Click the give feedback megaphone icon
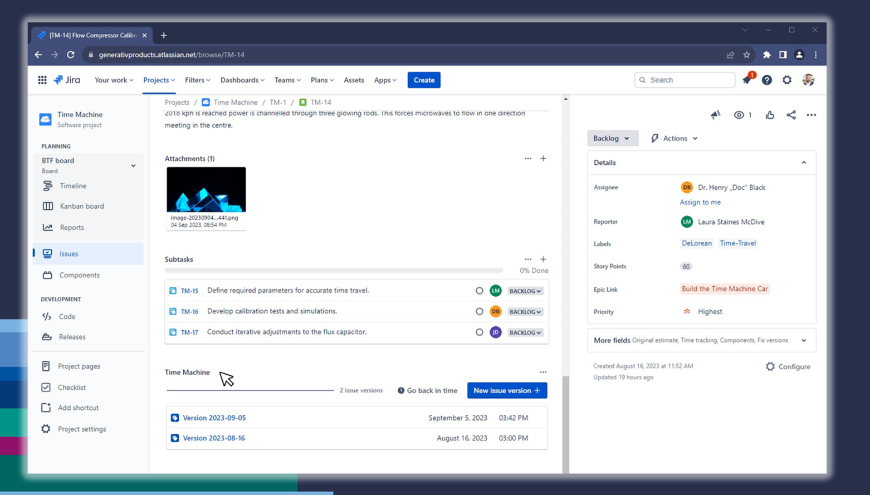This screenshot has width=870, height=495. pyautogui.click(x=715, y=115)
